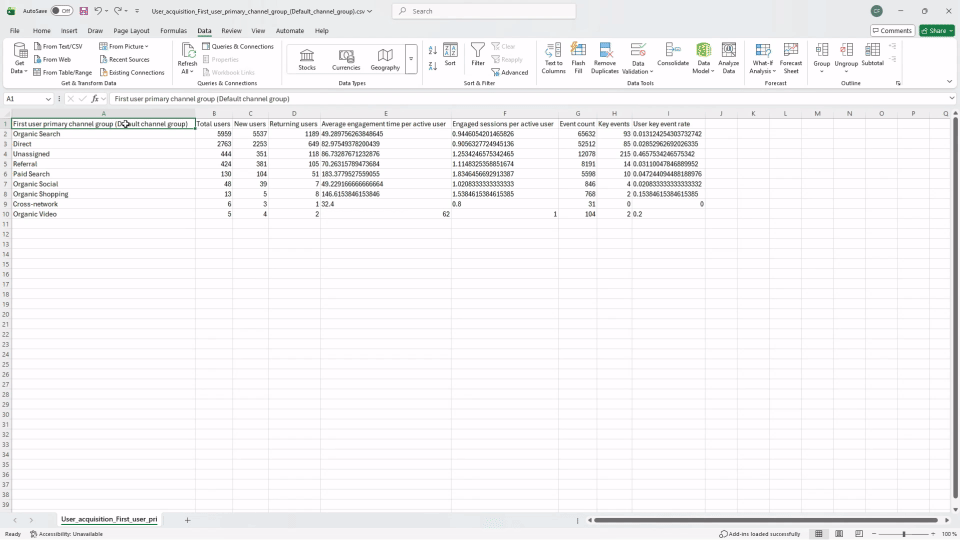Open Queries & Connections pane
The height and width of the screenshot is (540, 960).
point(238,47)
